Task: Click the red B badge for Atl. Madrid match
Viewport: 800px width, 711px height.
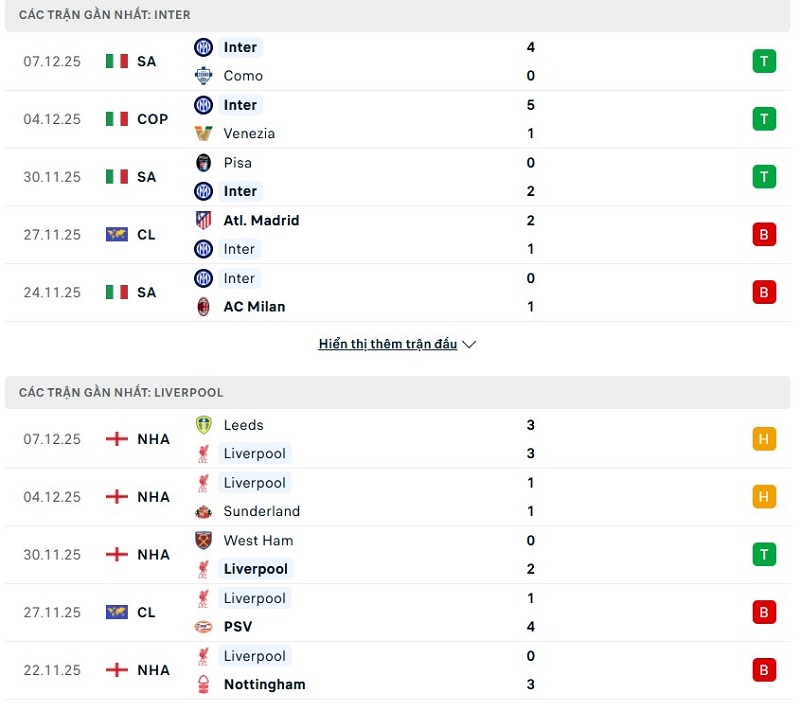Action: pos(764,235)
